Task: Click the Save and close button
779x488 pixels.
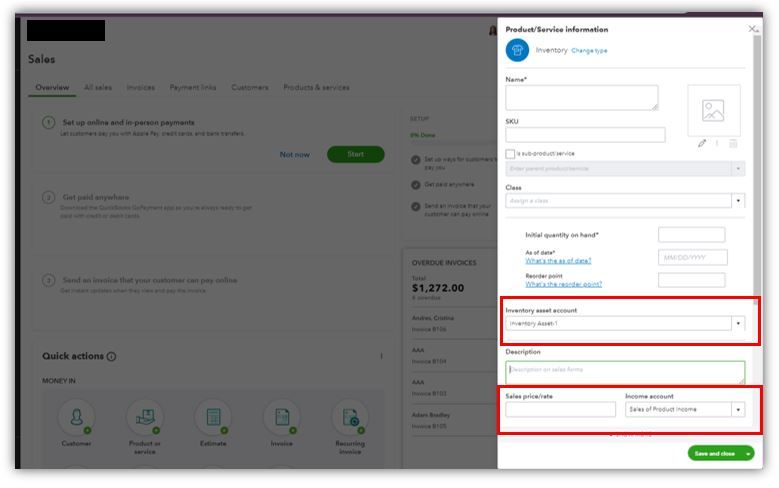Action: point(714,453)
